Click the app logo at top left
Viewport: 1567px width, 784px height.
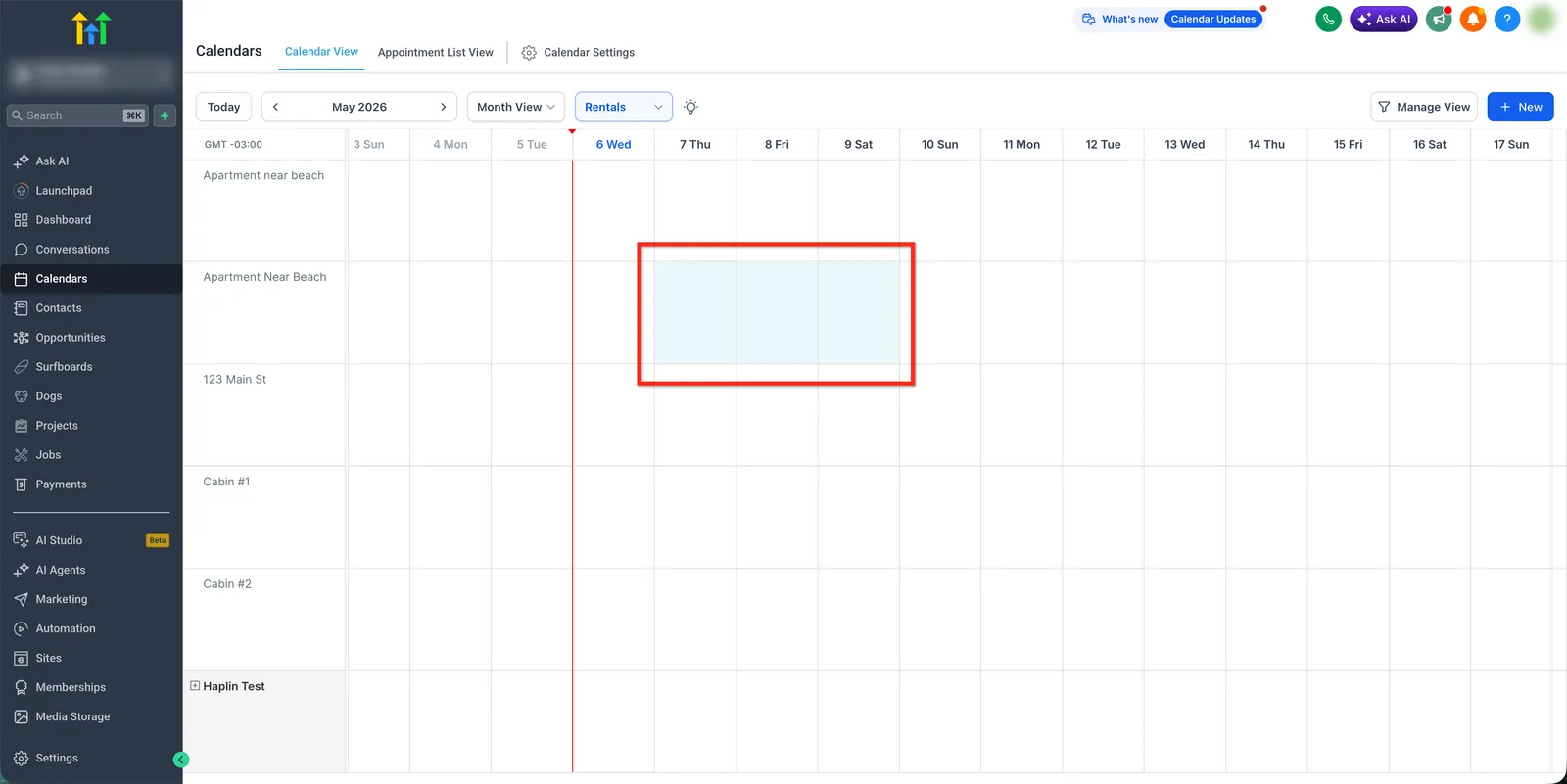tap(91, 28)
